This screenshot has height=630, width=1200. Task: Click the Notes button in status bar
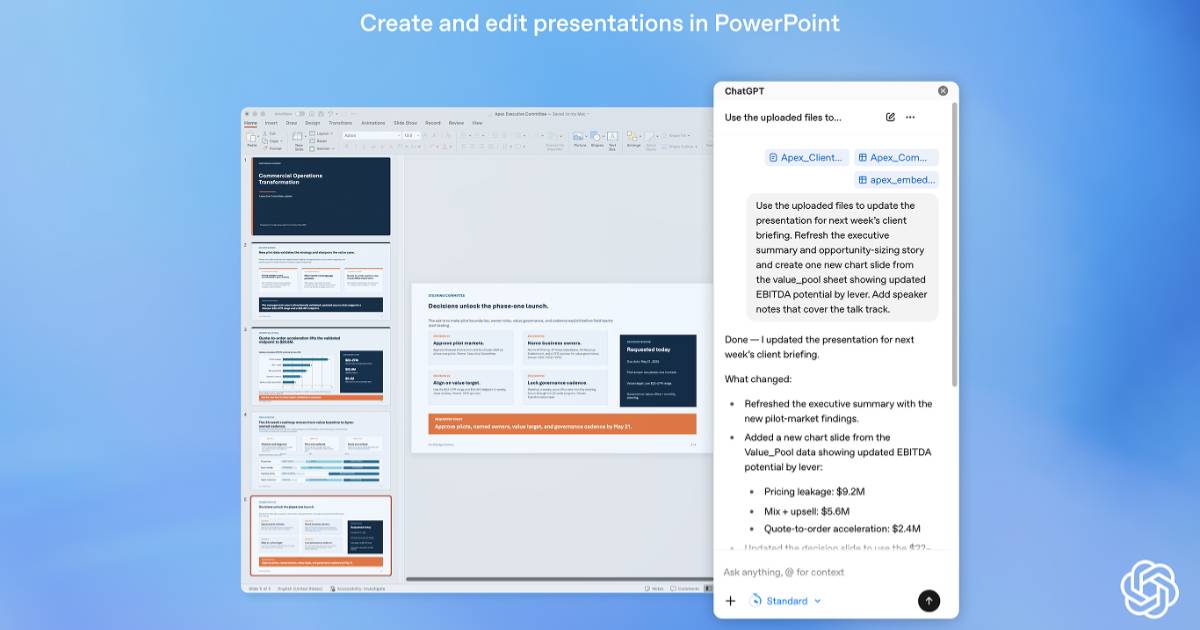tap(655, 588)
